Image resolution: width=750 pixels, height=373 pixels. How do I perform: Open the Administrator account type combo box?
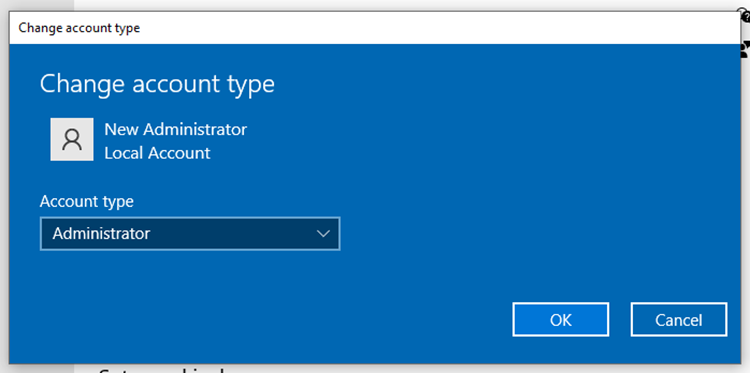190,234
